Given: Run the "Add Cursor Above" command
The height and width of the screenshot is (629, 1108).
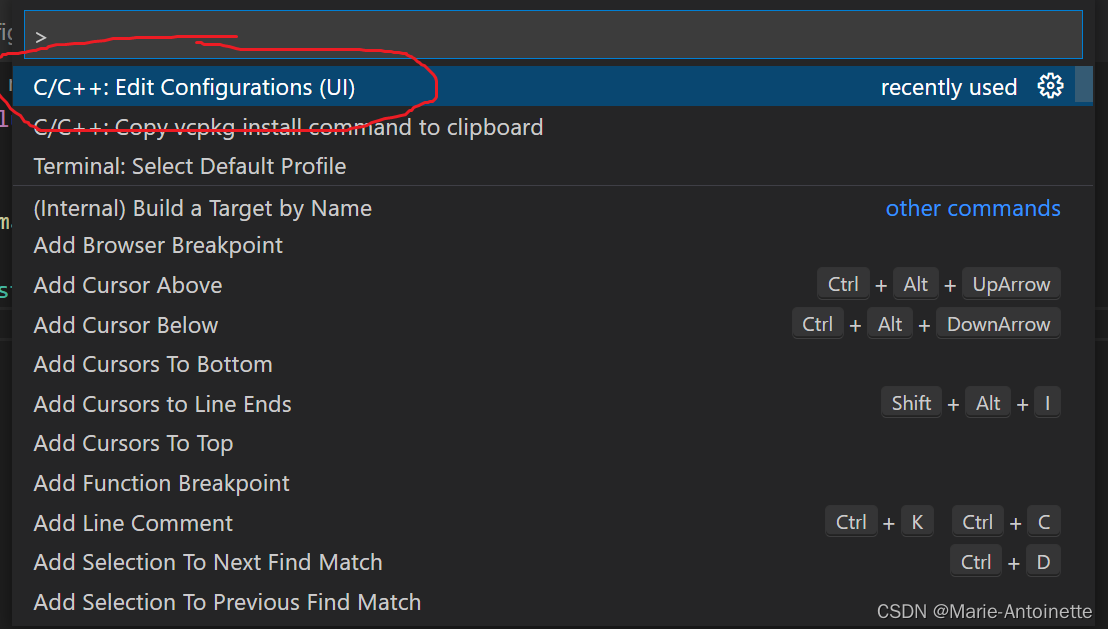Looking at the screenshot, I should click(127, 285).
